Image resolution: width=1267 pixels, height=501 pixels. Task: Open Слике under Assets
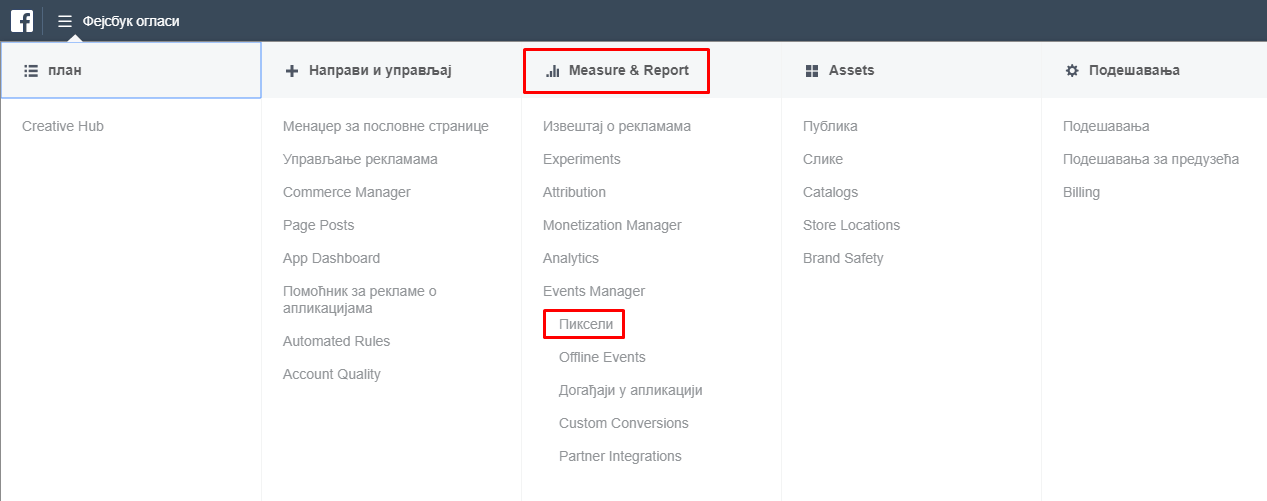823,159
